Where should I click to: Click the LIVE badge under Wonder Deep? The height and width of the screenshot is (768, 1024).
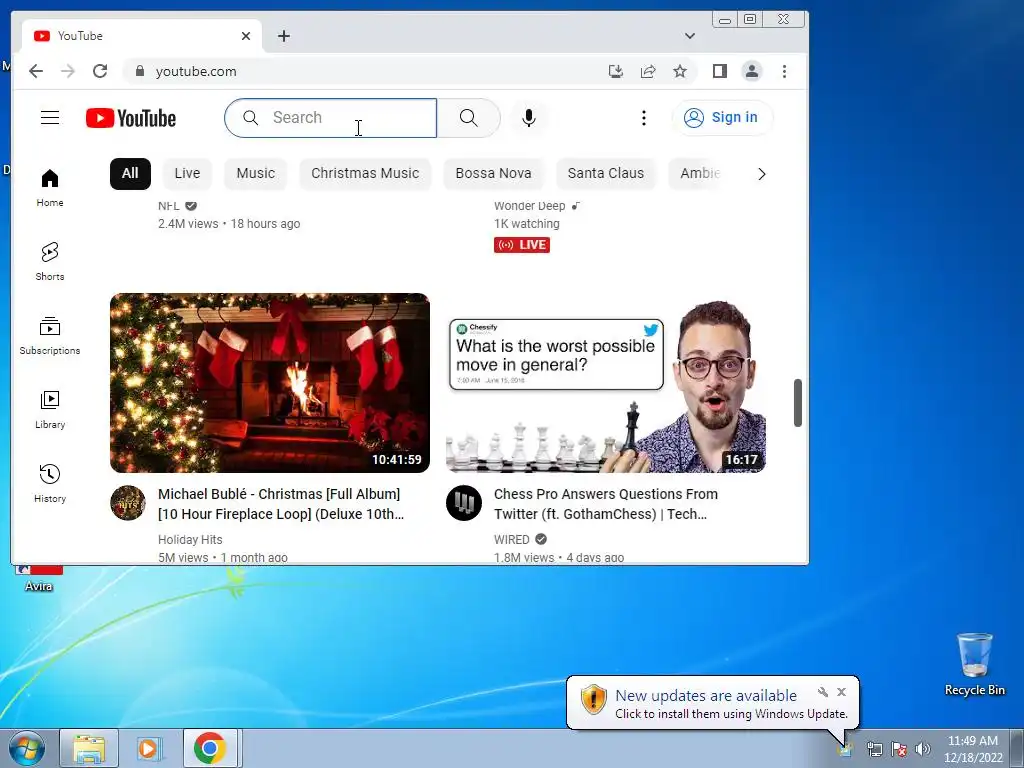click(x=522, y=245)
